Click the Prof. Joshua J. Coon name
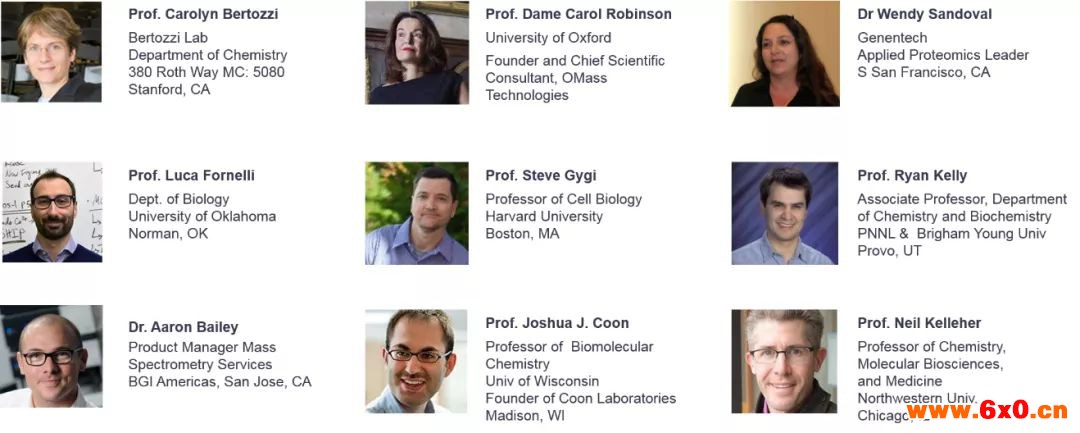The height and width of the screenshot is (433, 1080). [557, 323]
